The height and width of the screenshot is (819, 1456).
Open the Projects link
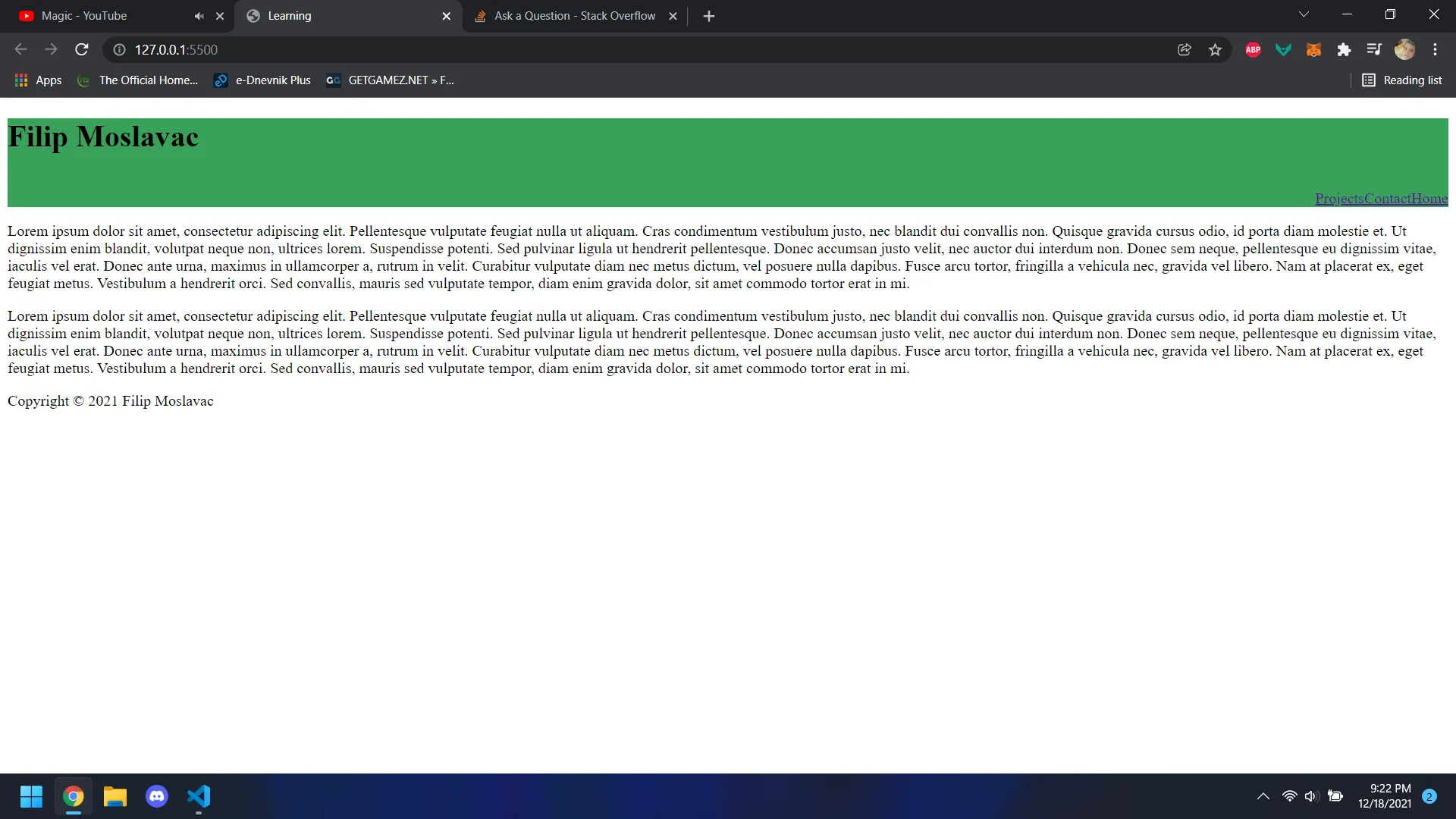[x=1338, y=199]
